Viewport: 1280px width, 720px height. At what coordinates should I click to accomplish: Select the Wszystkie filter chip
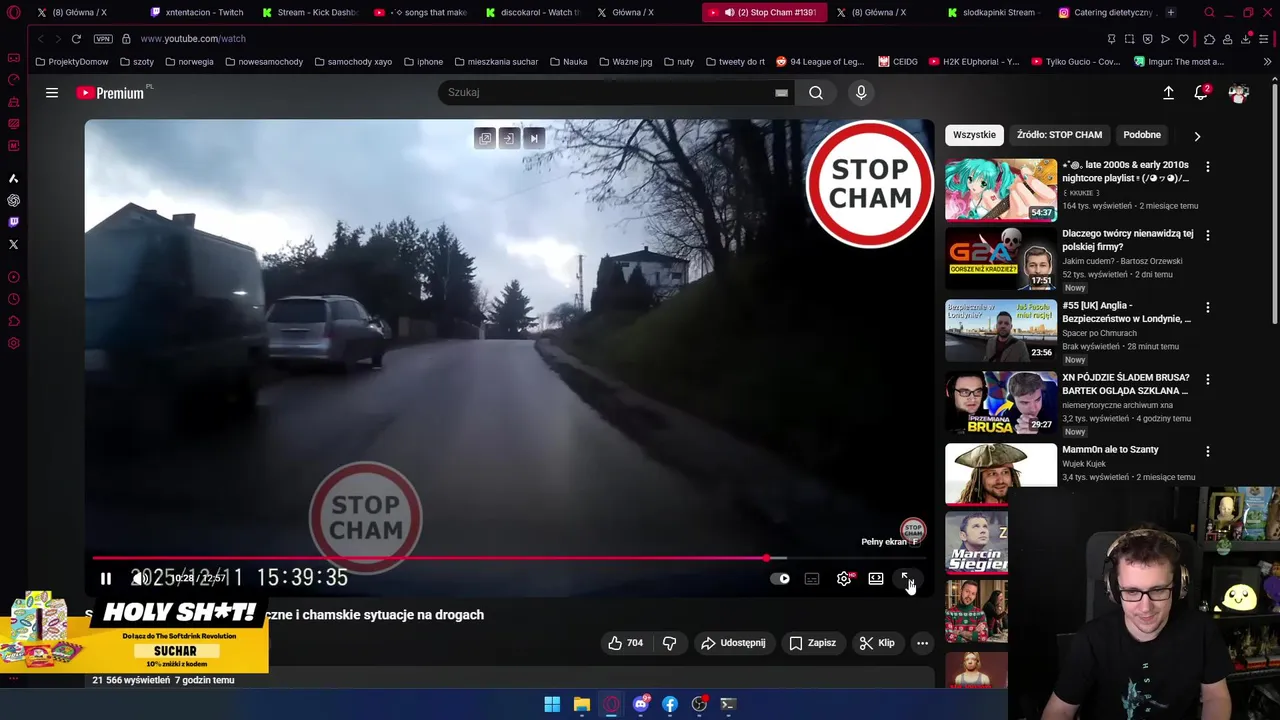pyautogui.click(x=974, y=135)
